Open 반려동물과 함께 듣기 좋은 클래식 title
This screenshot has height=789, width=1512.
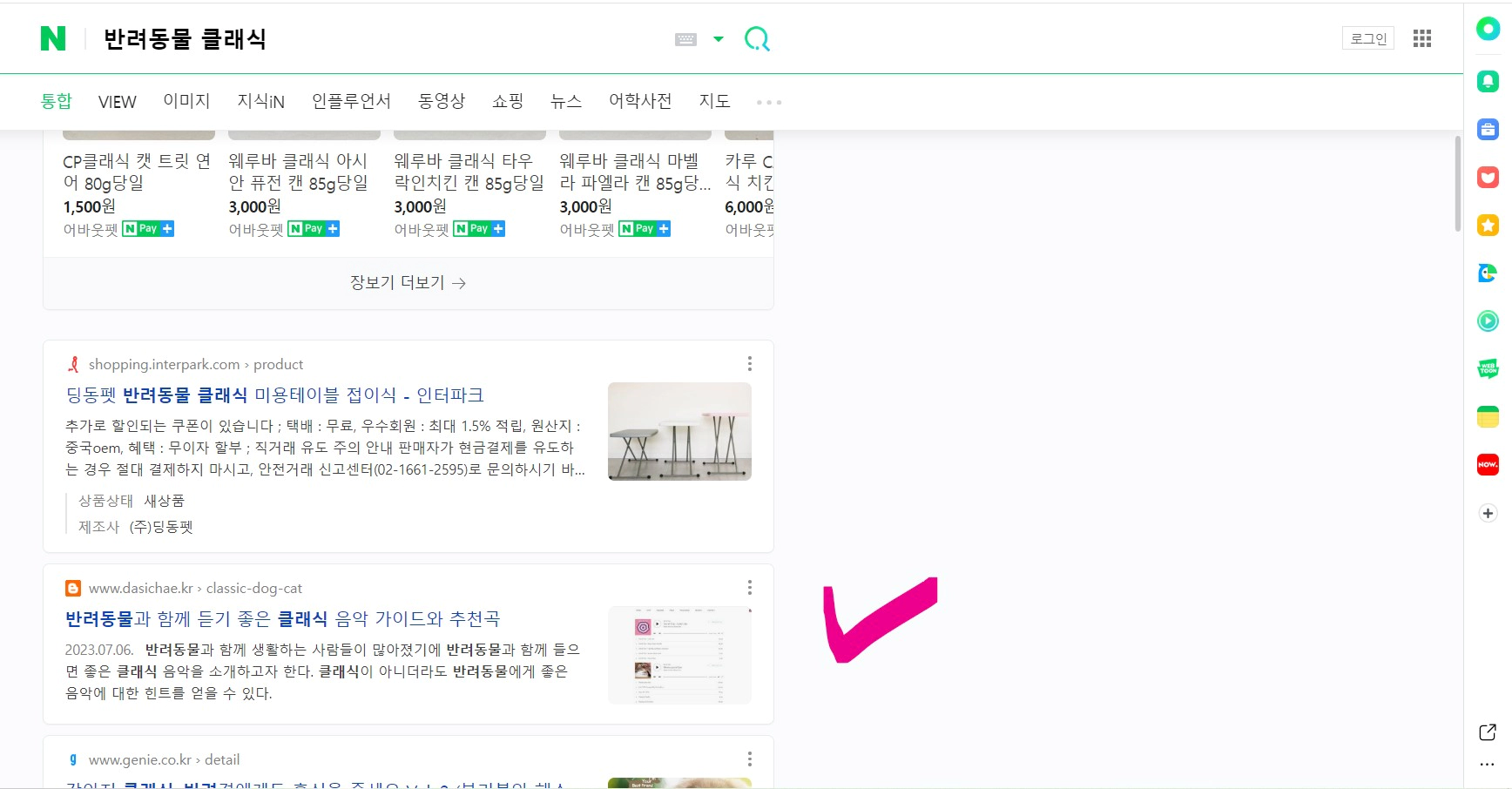pyautogui.click(x=283, y=618)
